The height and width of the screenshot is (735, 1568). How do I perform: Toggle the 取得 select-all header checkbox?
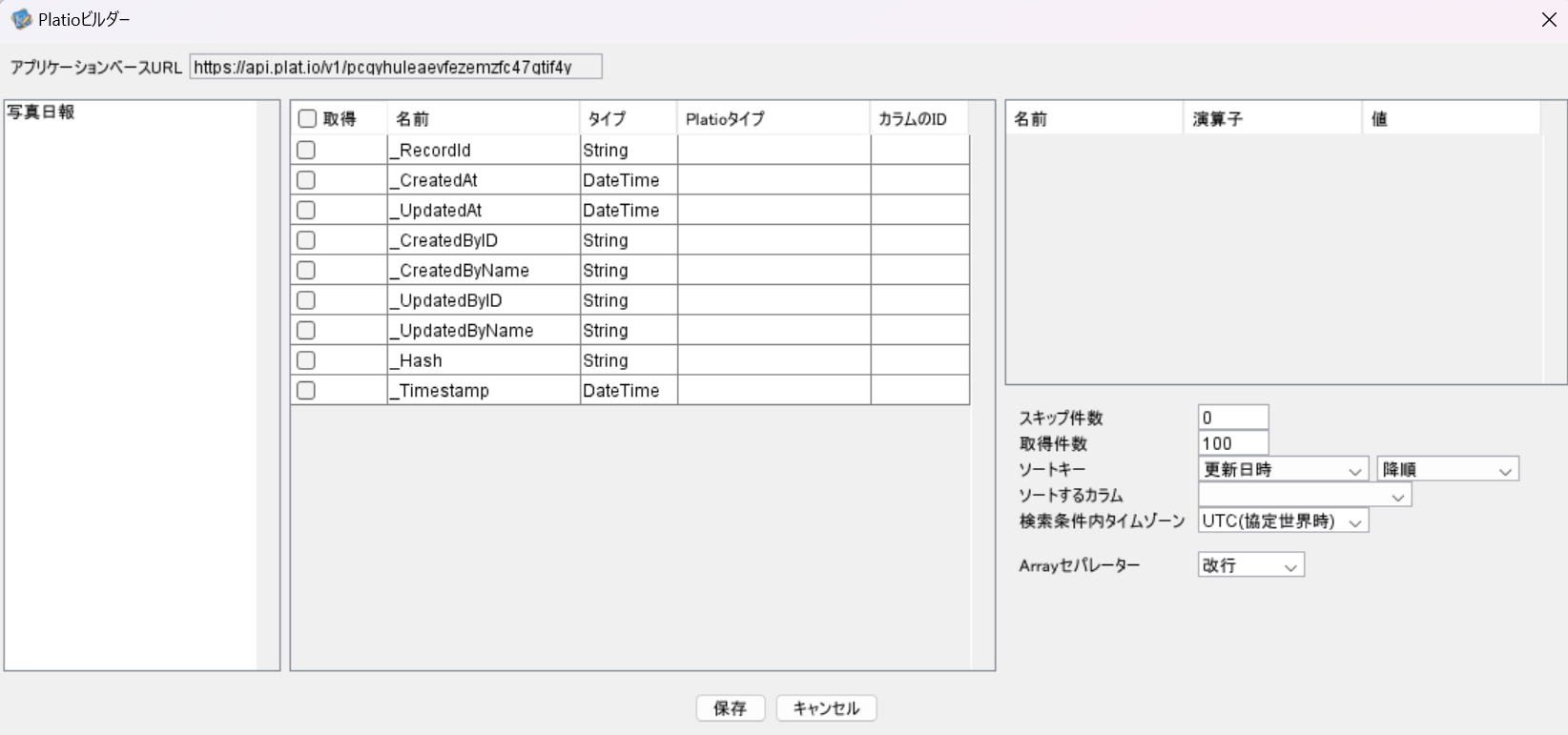307,119
